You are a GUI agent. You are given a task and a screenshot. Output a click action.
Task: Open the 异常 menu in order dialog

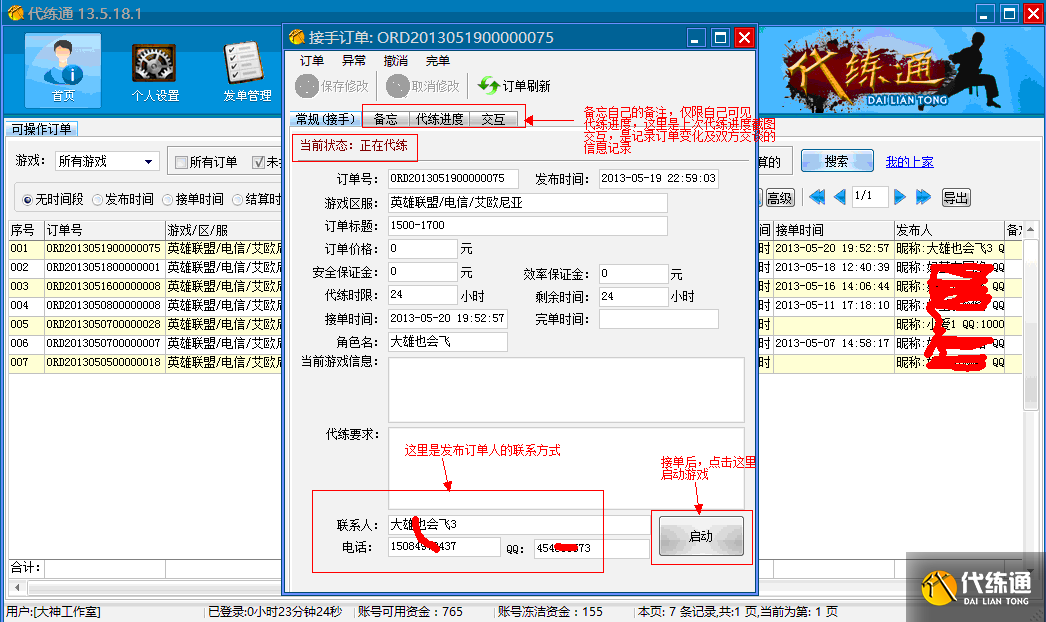coord(354,61)
